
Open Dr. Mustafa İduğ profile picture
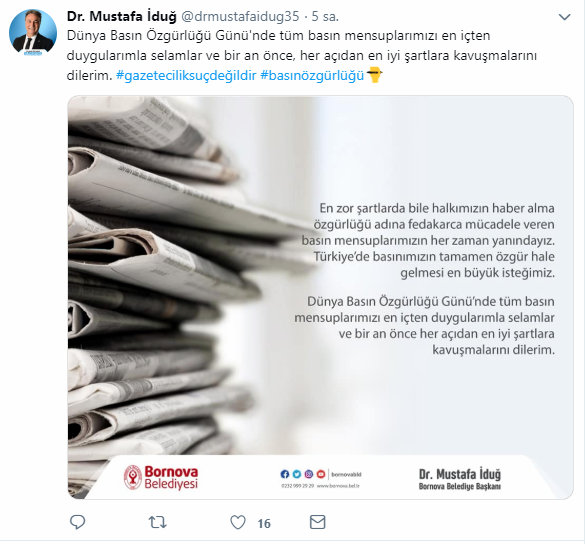33,32
